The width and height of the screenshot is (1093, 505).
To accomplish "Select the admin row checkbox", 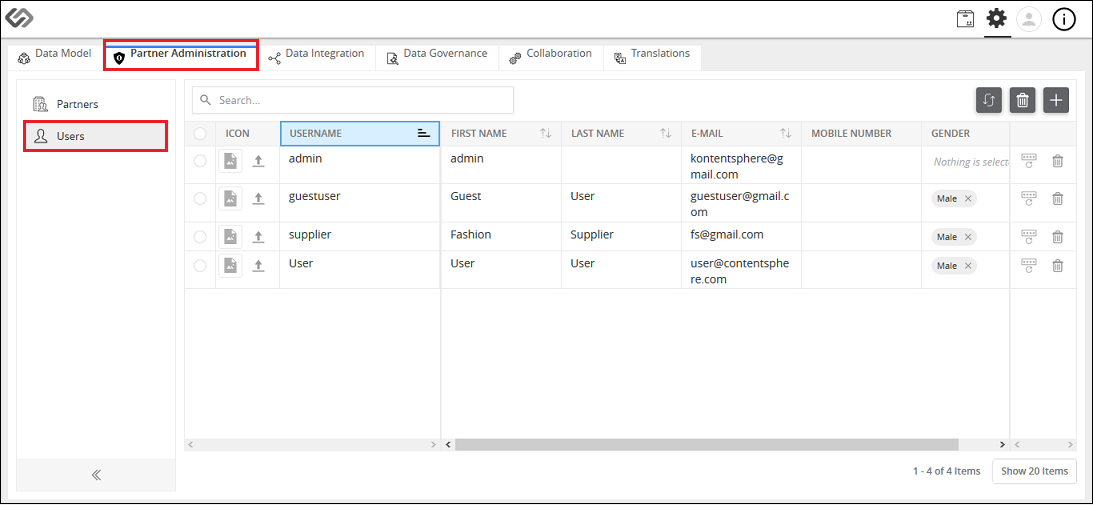I will pyautogui.click(x=200, y=161).
